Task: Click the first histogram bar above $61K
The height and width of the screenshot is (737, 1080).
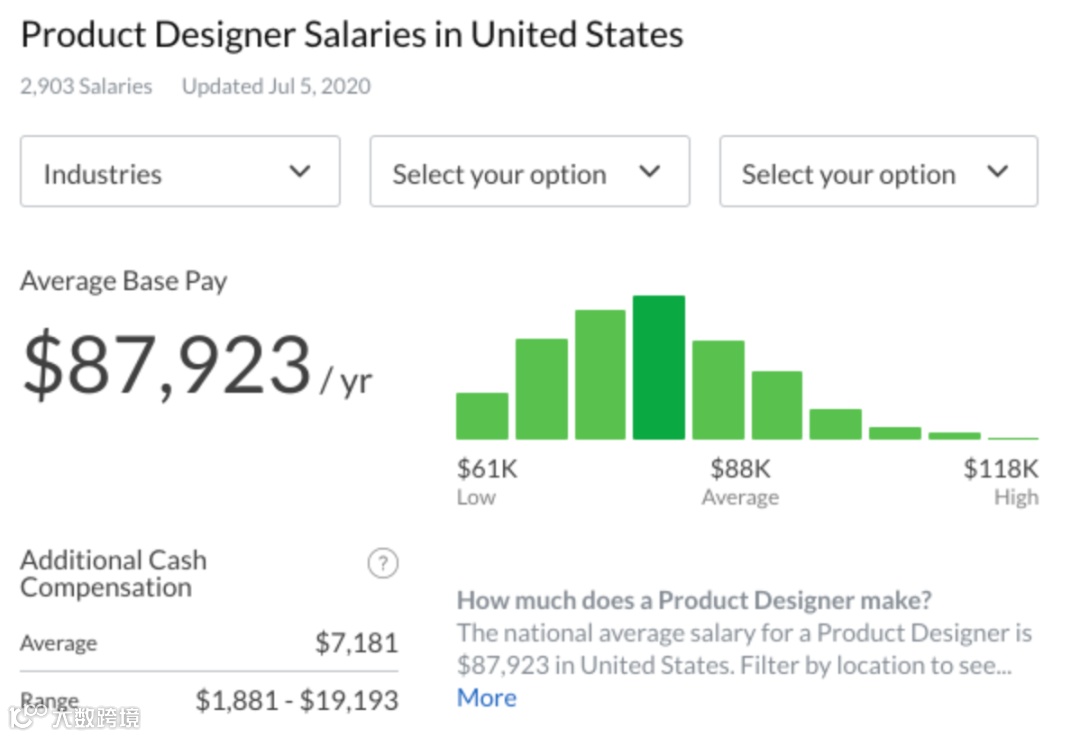Action: click(482, 416)
